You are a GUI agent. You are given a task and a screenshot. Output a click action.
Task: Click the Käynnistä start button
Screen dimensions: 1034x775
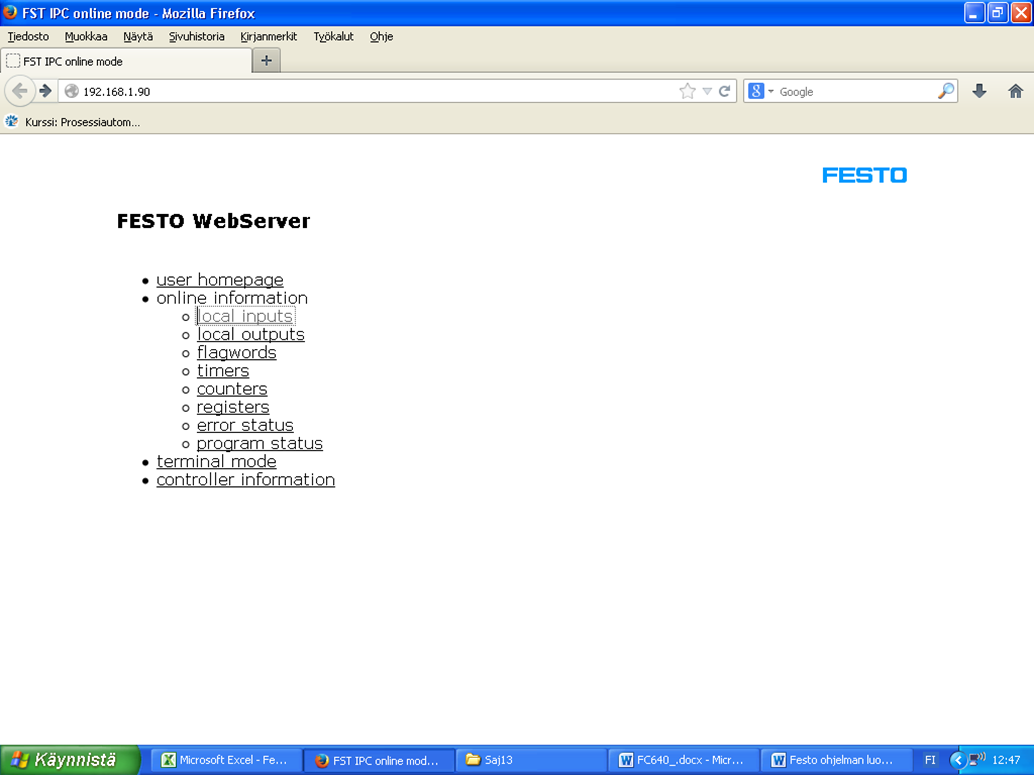tap(70, 760)
